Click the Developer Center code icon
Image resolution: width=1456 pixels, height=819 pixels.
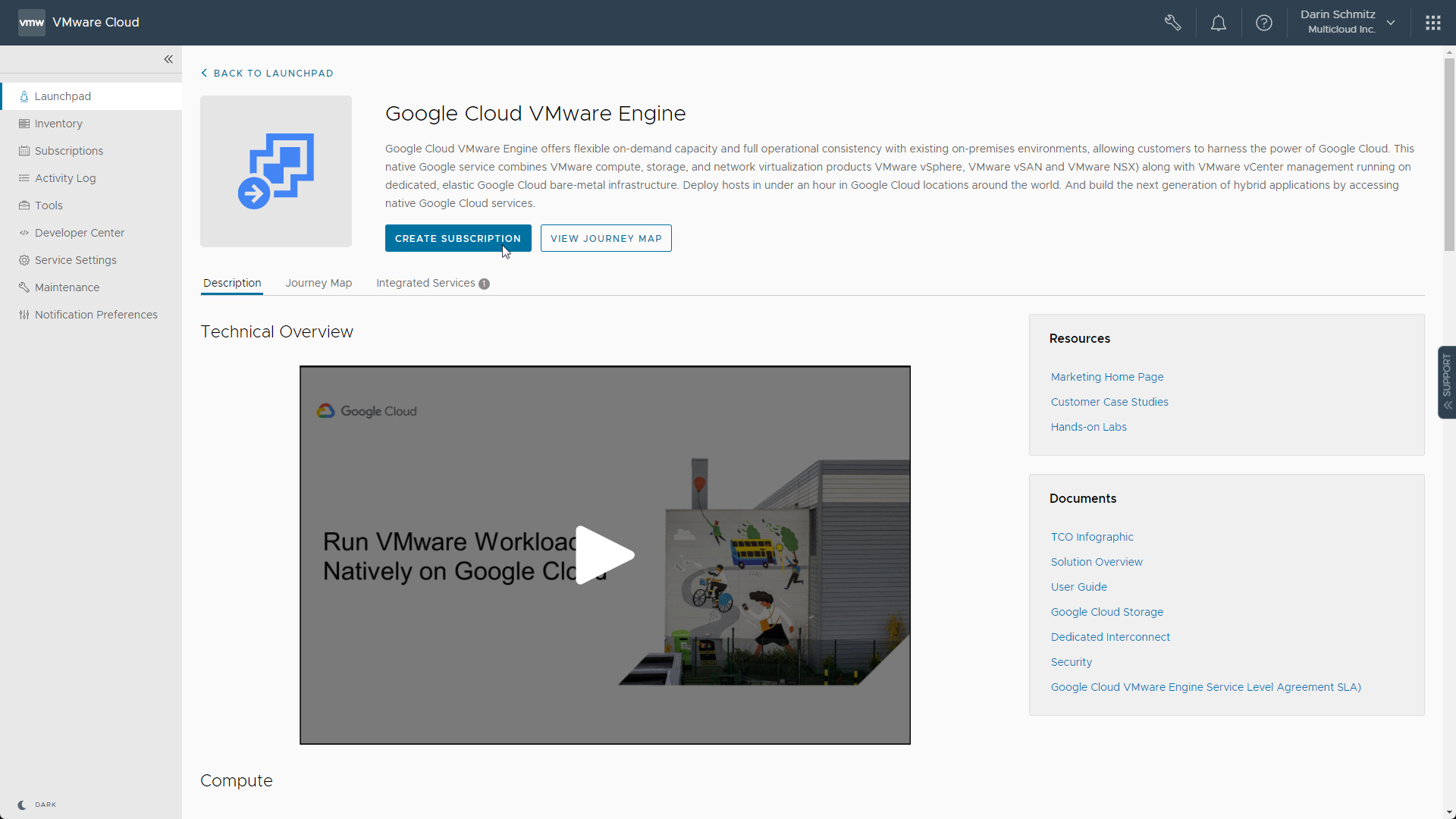[x=24, y=233]
